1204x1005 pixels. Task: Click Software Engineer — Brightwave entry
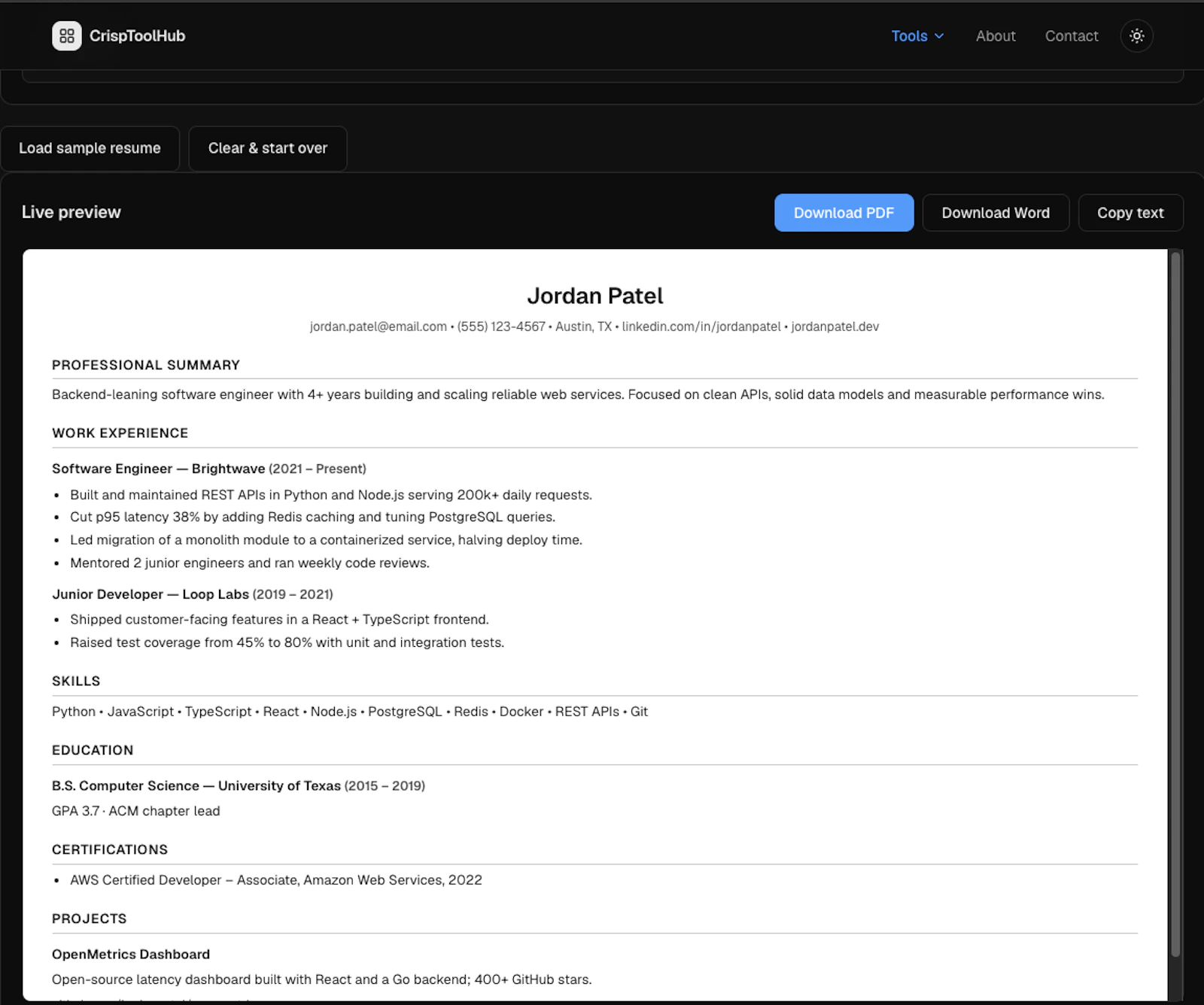pyautogui.click(x=209, y=469)
